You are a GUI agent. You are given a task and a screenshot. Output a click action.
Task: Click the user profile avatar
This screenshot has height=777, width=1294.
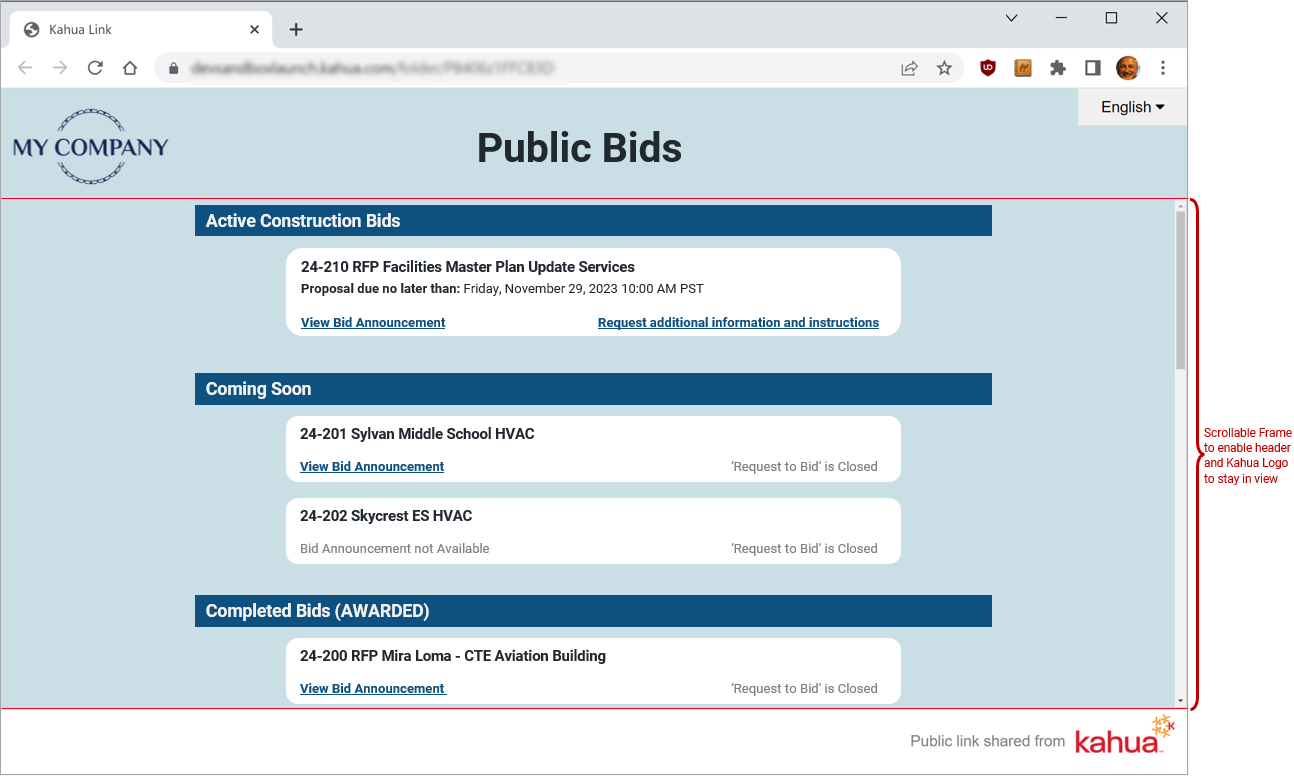pos(1128,68)
